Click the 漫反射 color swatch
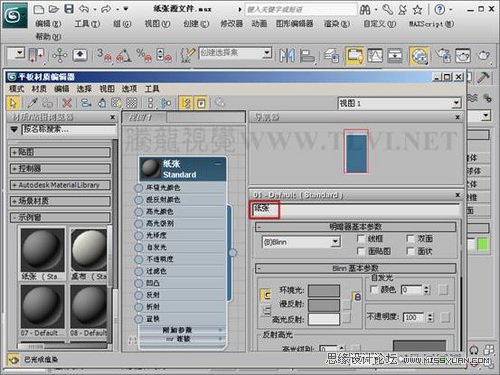This screenshot has width=500, height=375. pyautogui.click(x=324, y=305)
